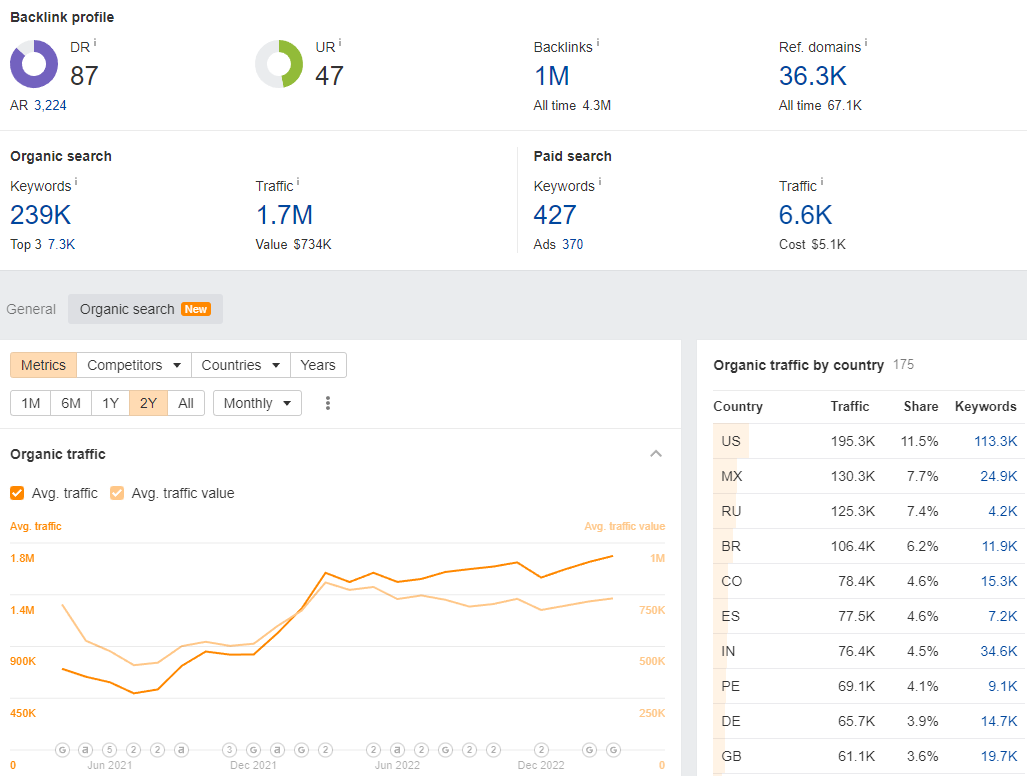Click the info icon next to DR
1027x776 pixels.
tap(95, 43)
